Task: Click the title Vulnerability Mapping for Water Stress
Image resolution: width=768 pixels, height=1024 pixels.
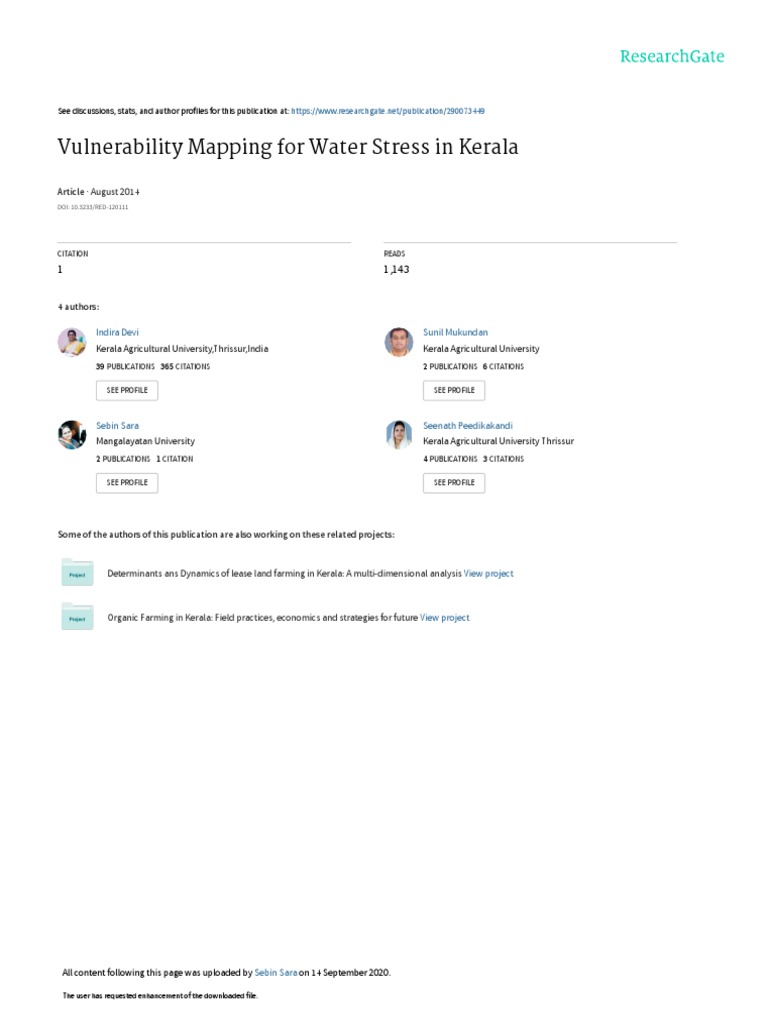Action: (x=288, y=148)
